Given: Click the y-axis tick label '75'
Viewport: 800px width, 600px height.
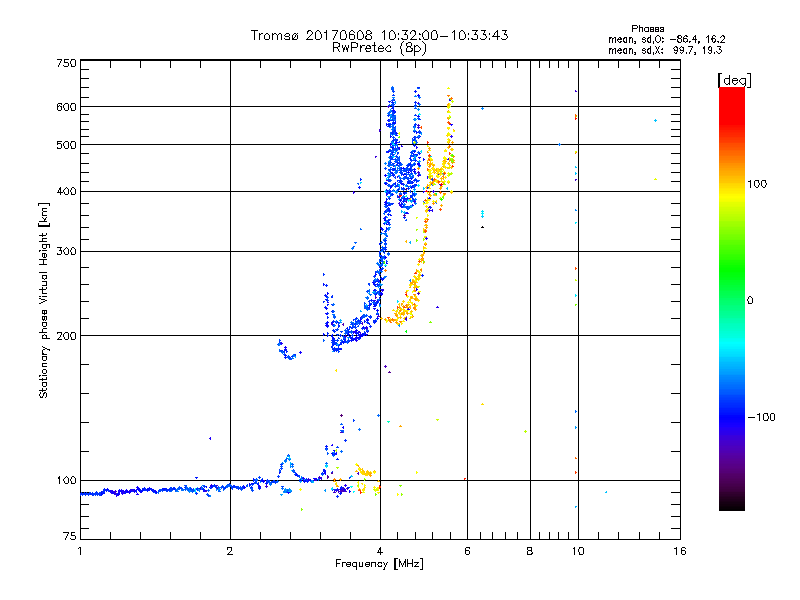Looking at the screenshot, I should click(70, 536).
